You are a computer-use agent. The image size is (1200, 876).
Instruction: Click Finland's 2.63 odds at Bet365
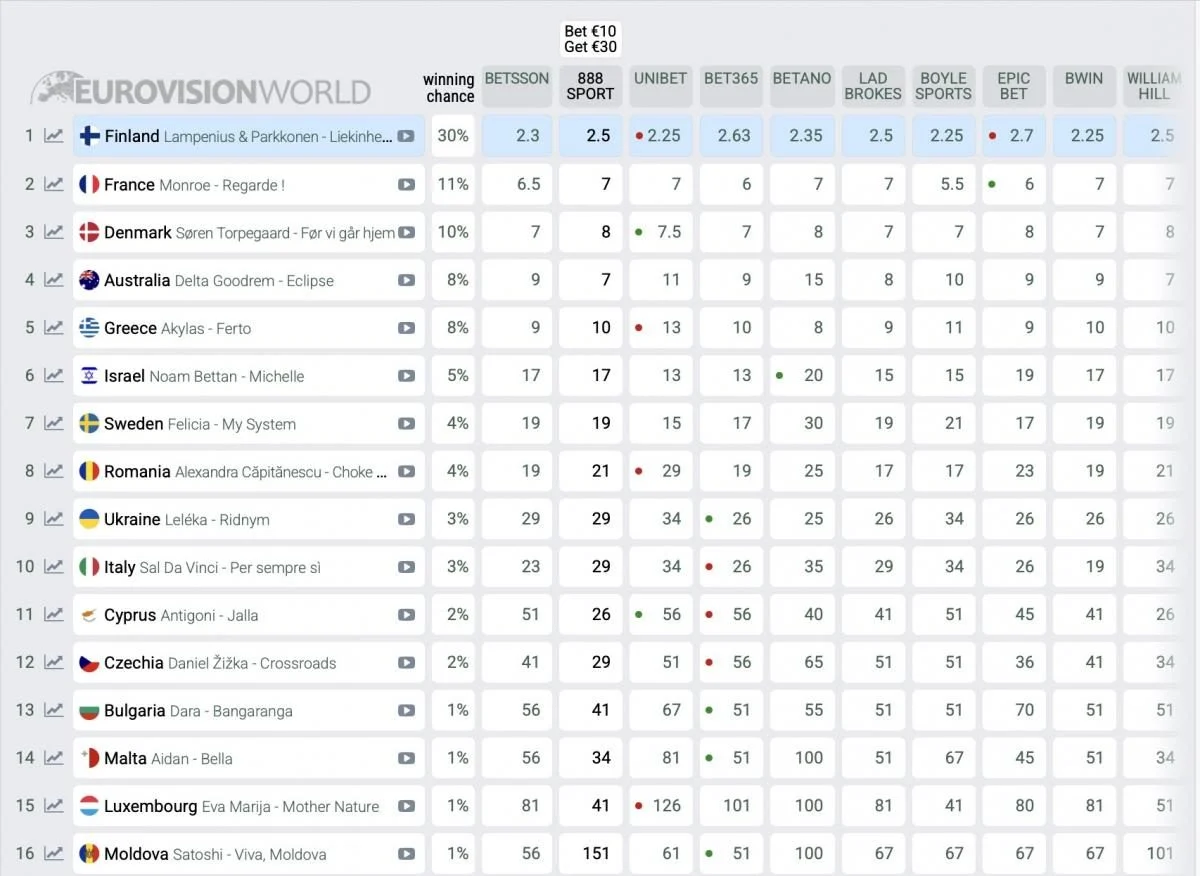click(733, 136)
